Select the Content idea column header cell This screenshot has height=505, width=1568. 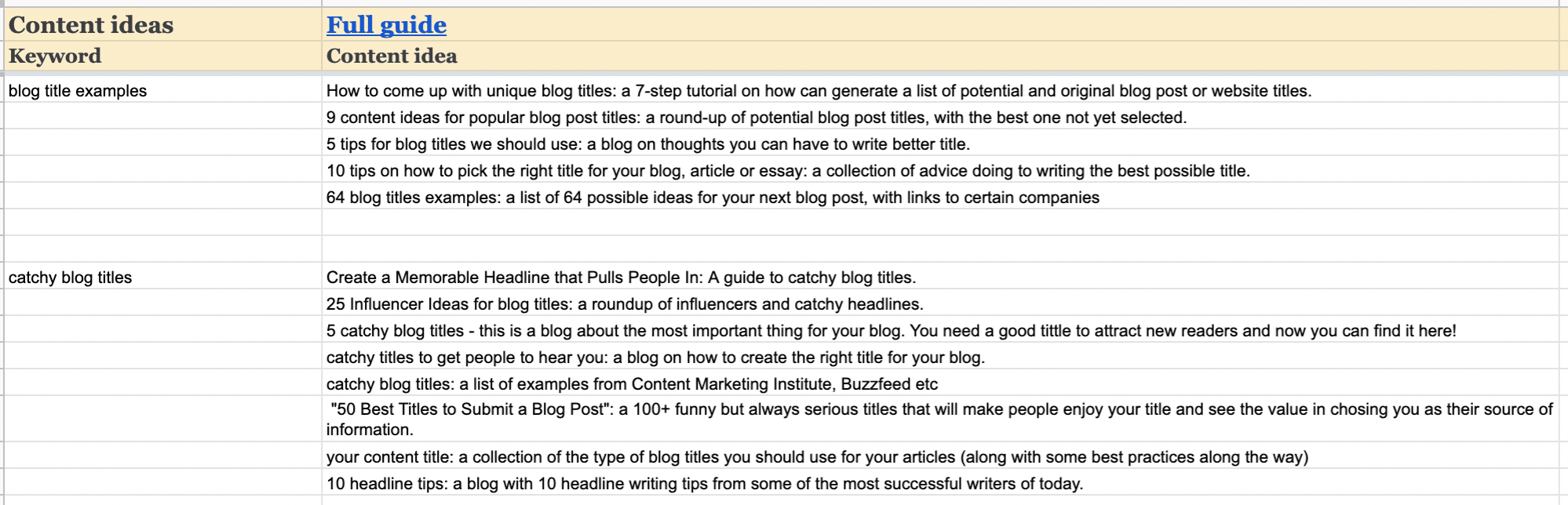[x=939, y=56]
